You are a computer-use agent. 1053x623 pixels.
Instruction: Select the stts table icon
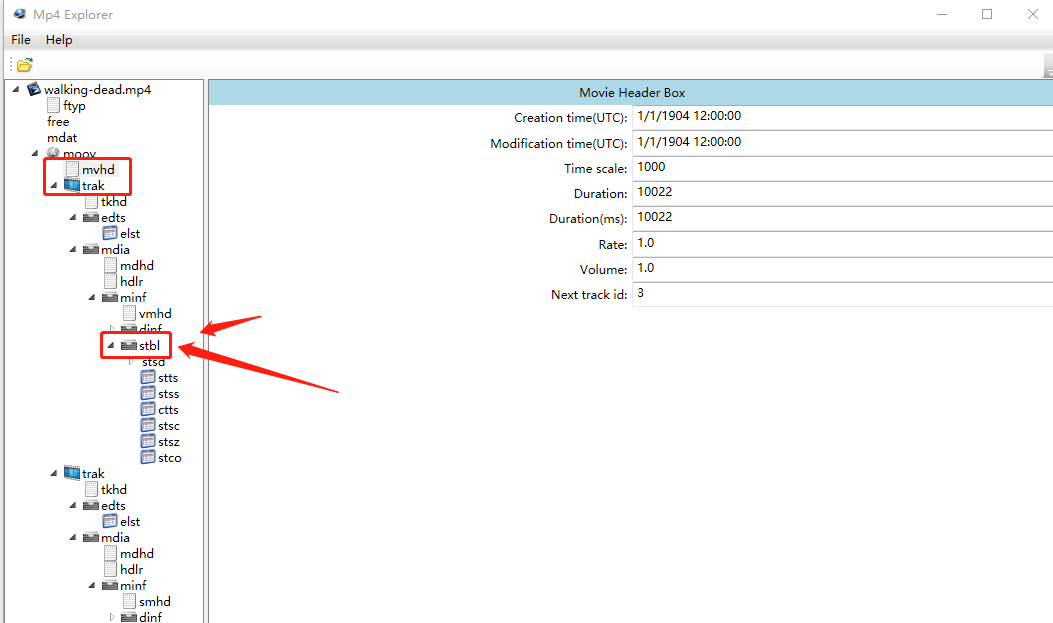pyautogui.click(x=149, y=378)
